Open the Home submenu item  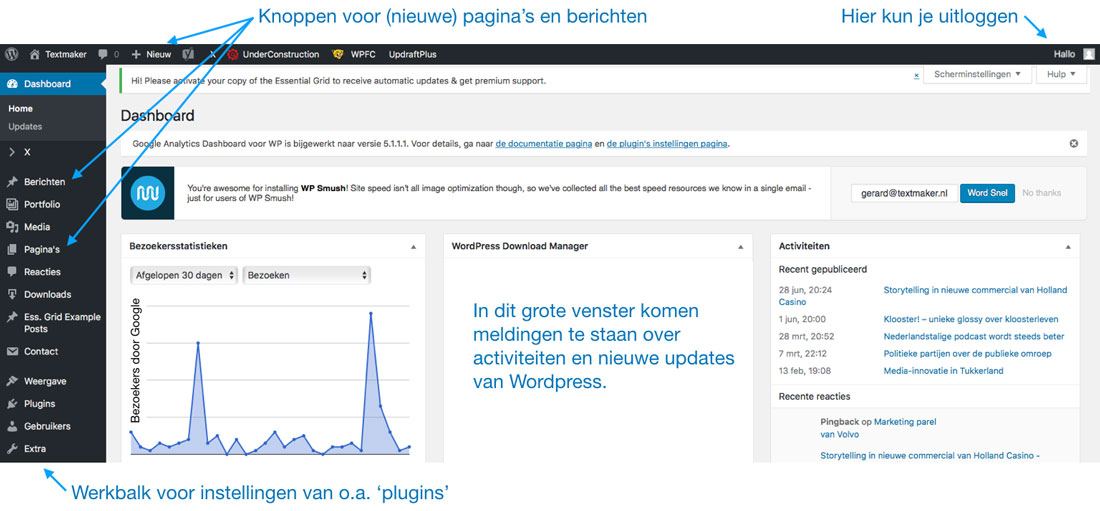20,109
